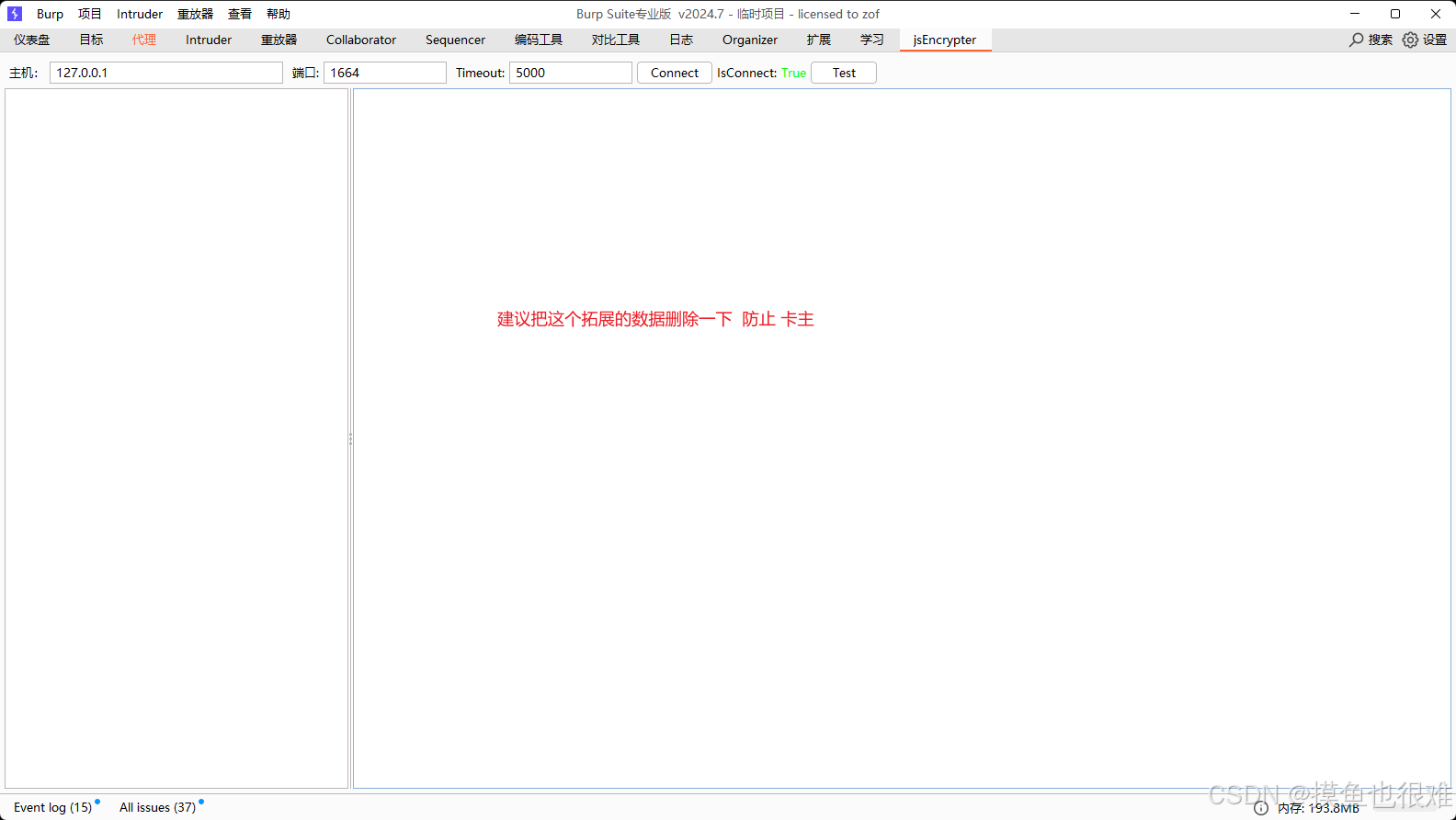Switch to the 对比工具 tab
1456x820 pixels.
[616, 40]
